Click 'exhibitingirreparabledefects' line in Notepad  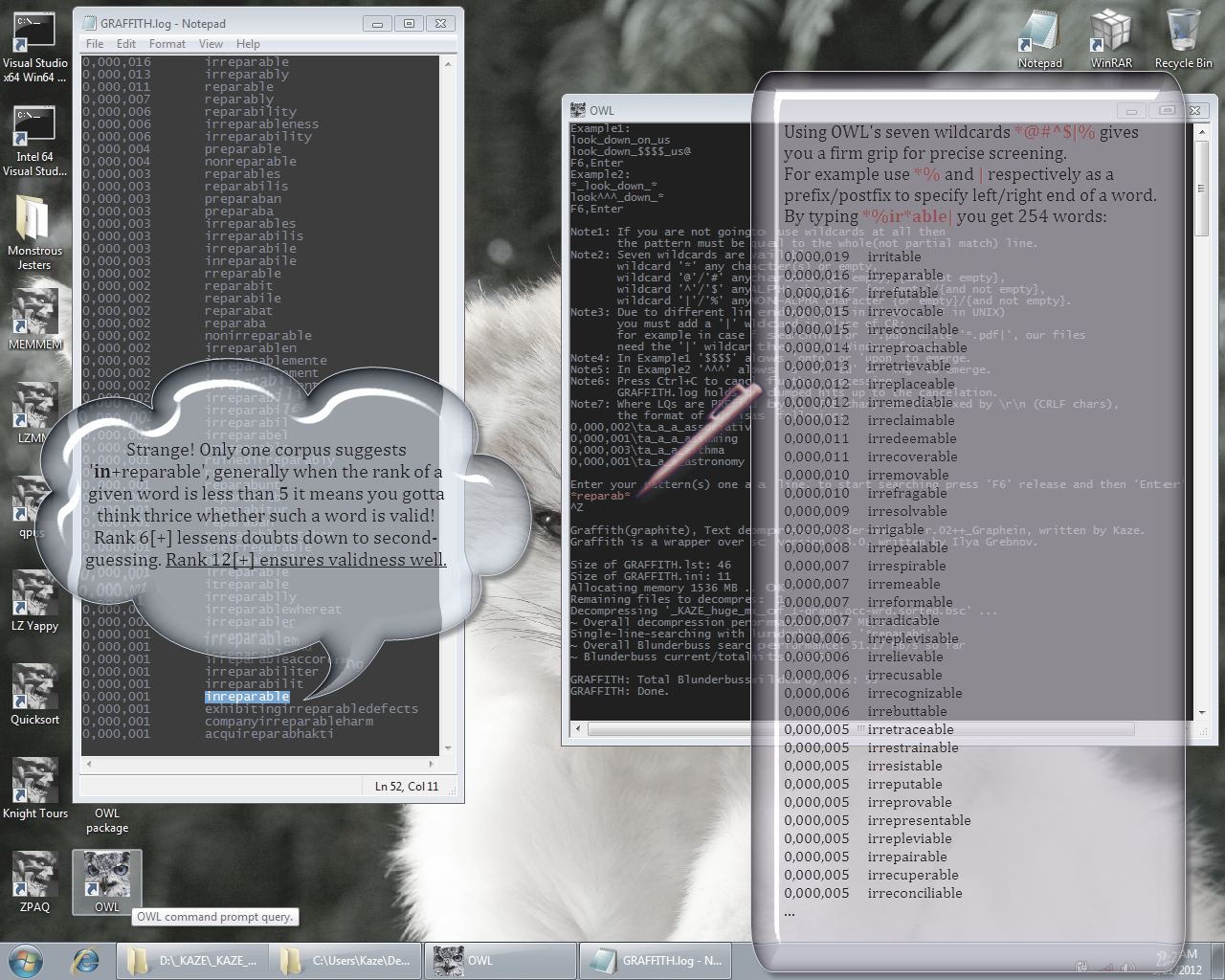coord(311,709)
